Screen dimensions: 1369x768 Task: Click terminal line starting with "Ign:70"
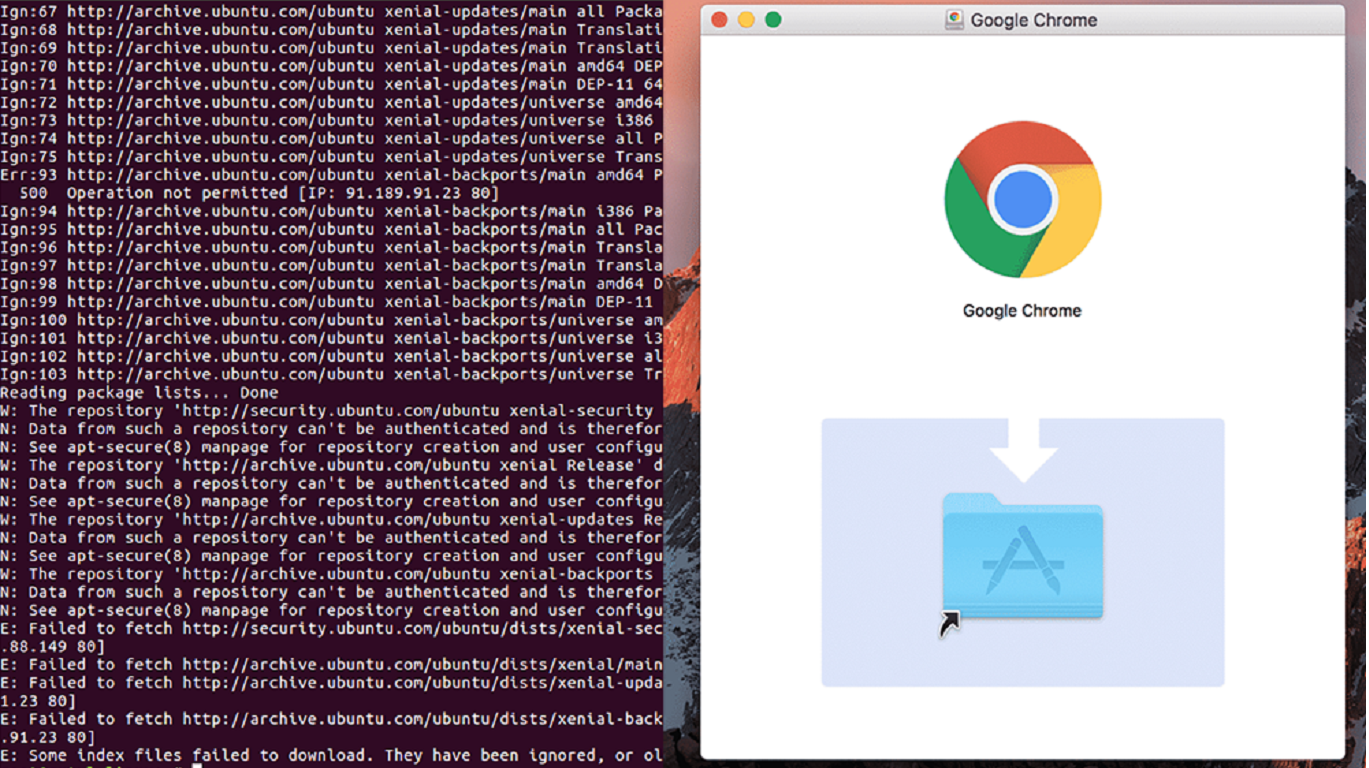(331, 66)
